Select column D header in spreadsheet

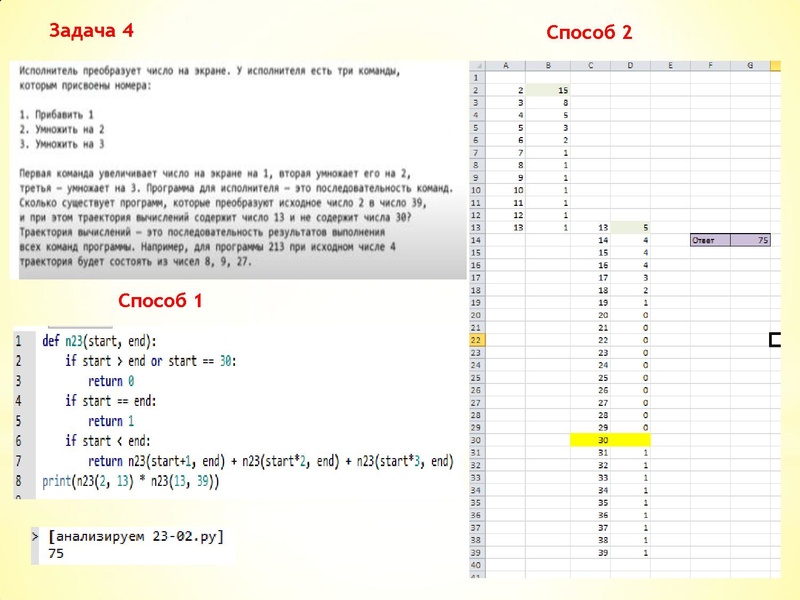[x=630, y=66]
